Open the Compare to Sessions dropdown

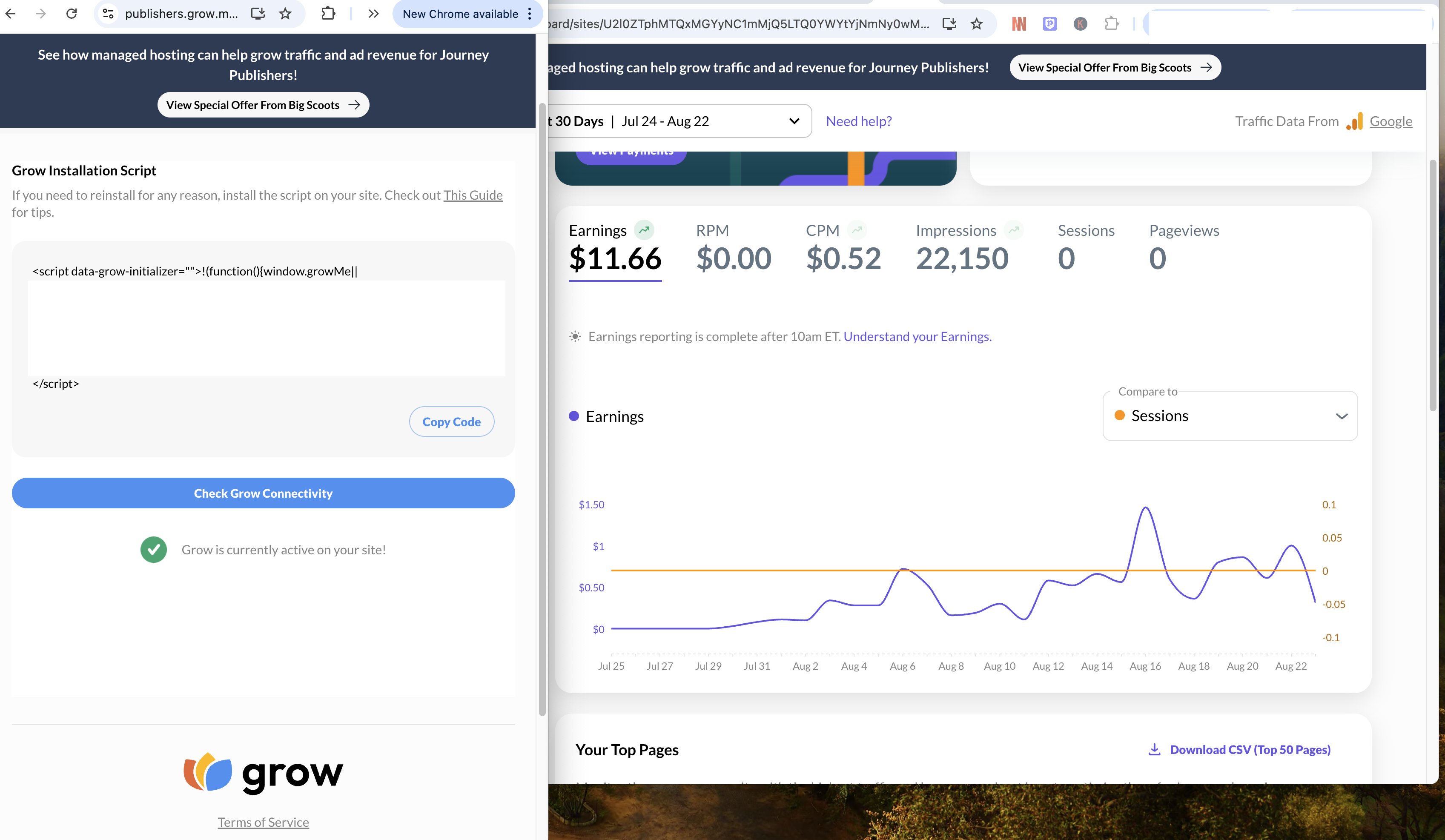pyautogui.click(x=1230, y=416)
